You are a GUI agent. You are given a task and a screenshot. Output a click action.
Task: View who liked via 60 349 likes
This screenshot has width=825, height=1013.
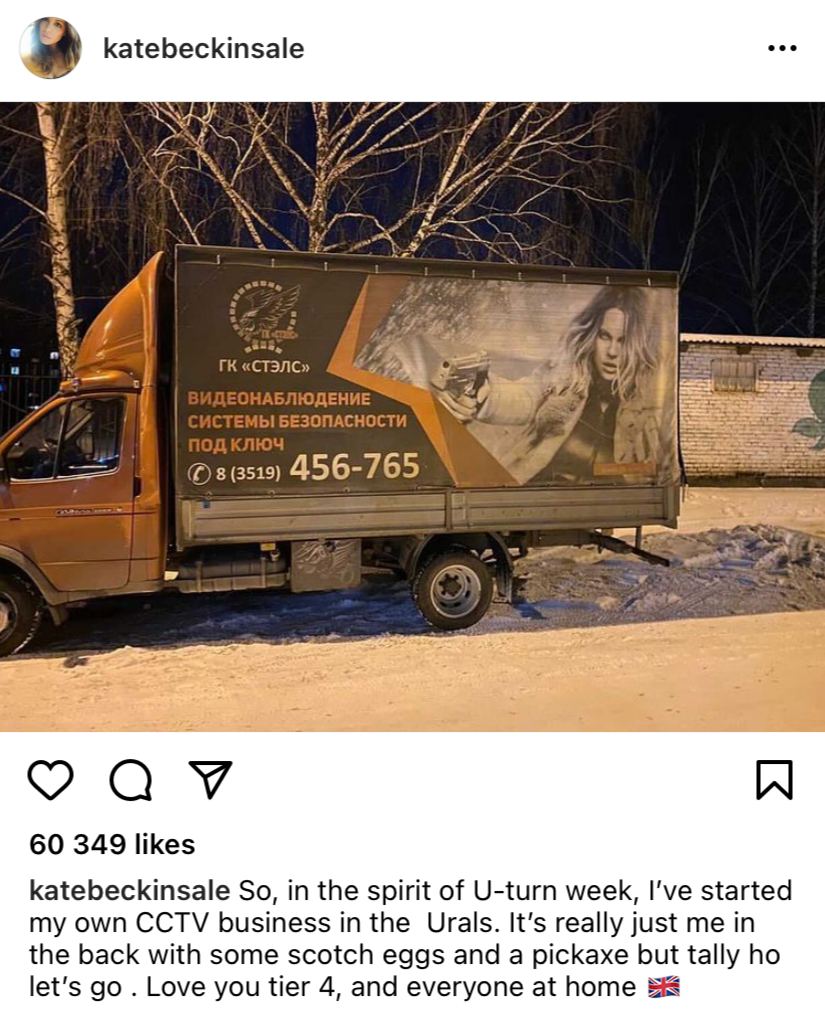[112, 844]
